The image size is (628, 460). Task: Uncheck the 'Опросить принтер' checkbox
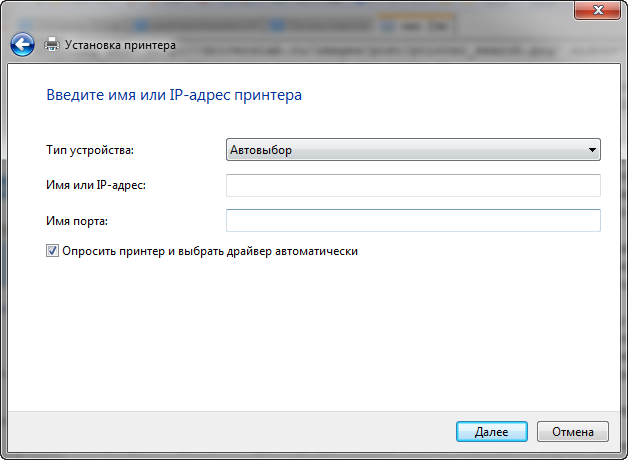pyautogui.click(x=52, y=252)
